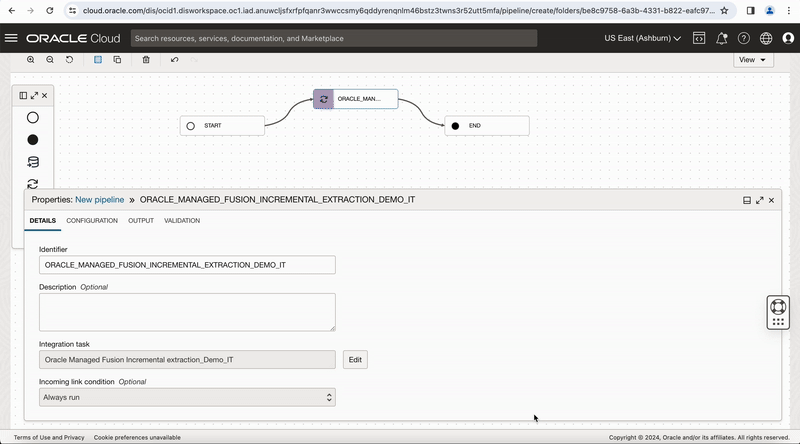The image size is (800, 444).
Task: Select the Start operator circle in the operators palette
Action: click(x=33, y=118)
